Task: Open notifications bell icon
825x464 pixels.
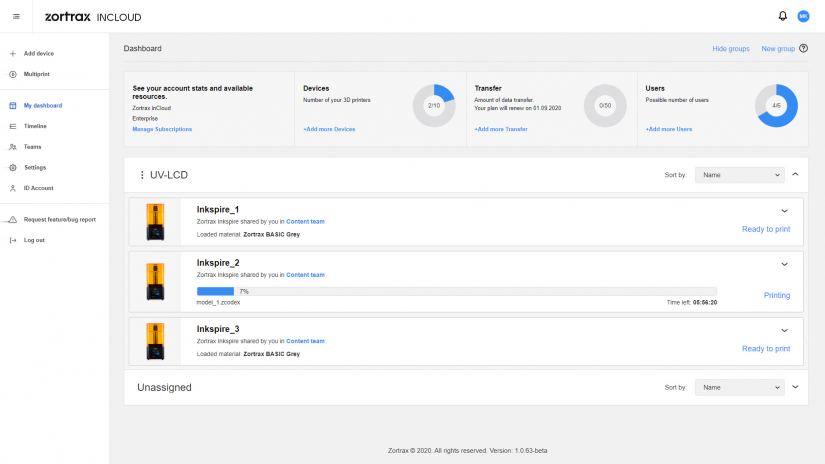Action: (x=783, y=16)
